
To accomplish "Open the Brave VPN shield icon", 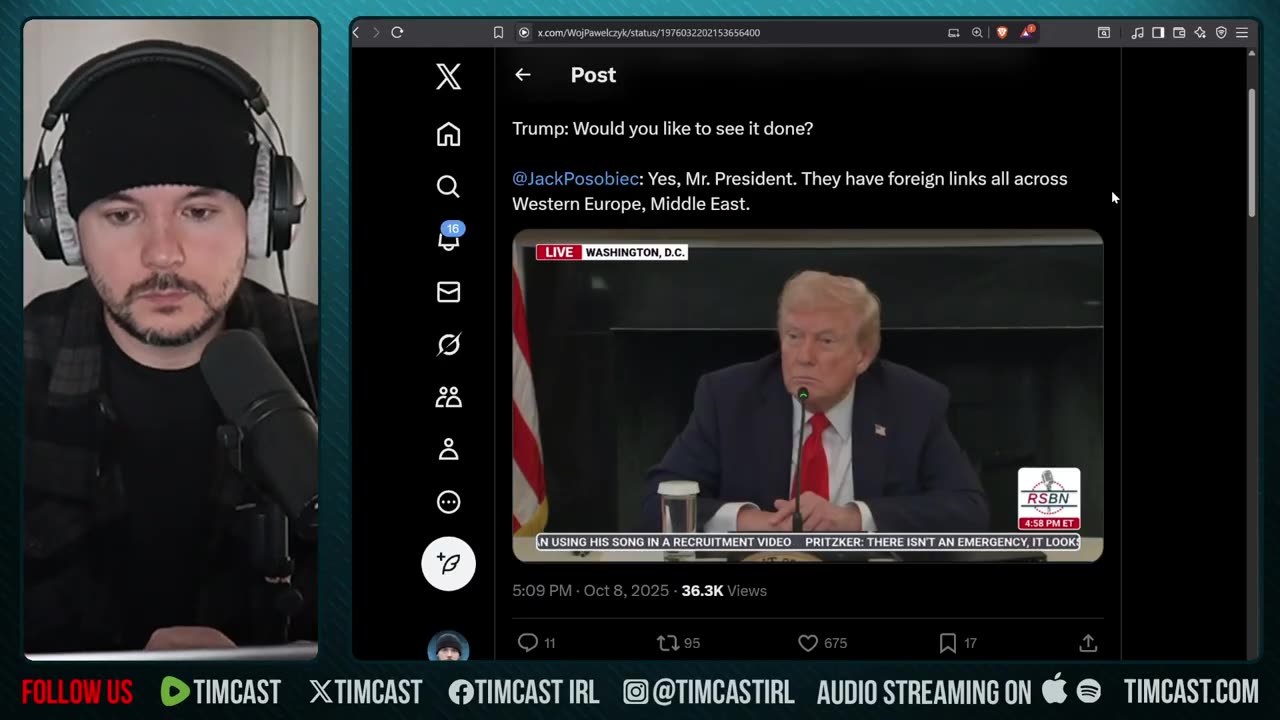I will click(x=1221, y=33).
